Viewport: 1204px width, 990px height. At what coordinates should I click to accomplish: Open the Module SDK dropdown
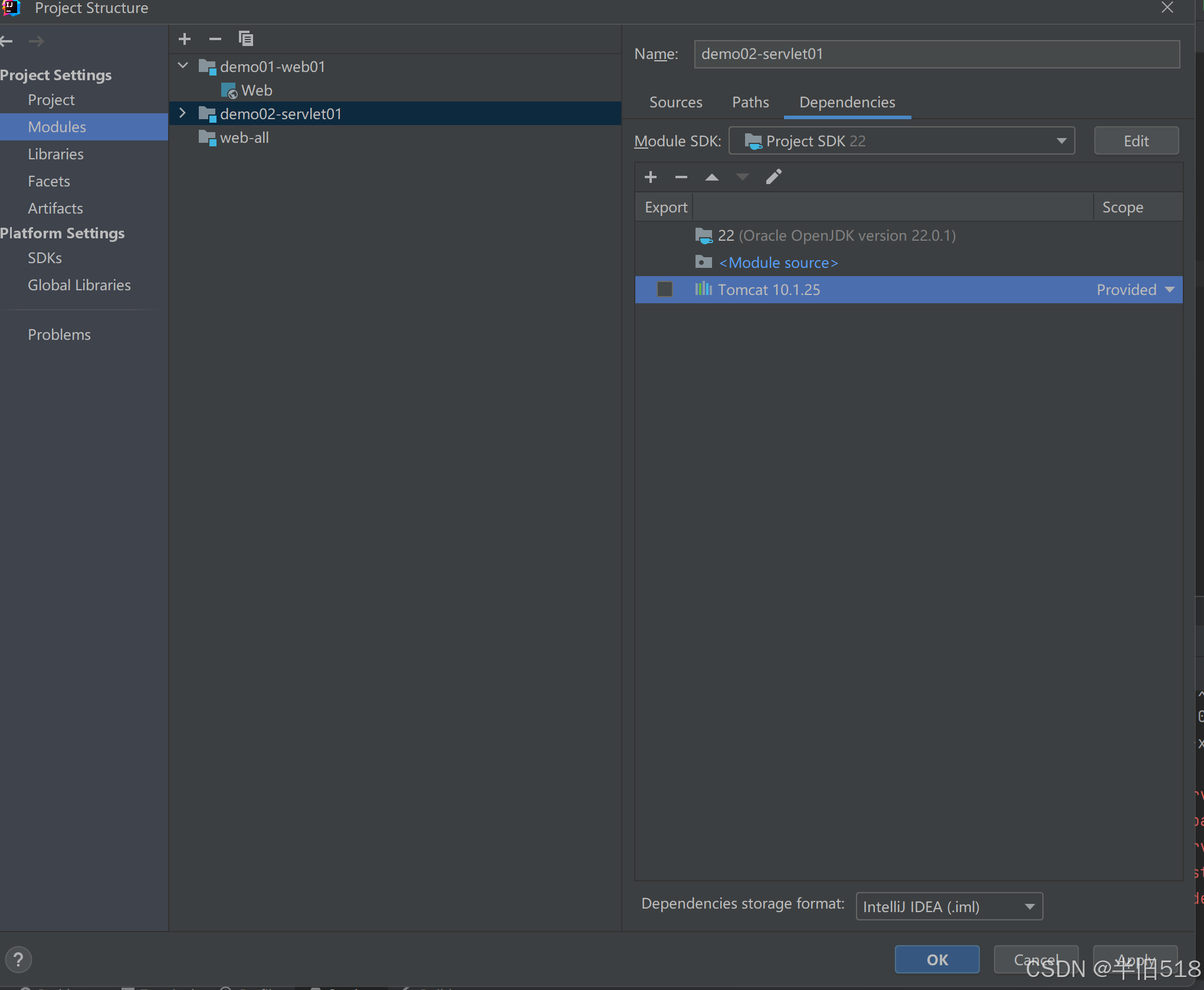pyautogui.click(x=902, y=141)
